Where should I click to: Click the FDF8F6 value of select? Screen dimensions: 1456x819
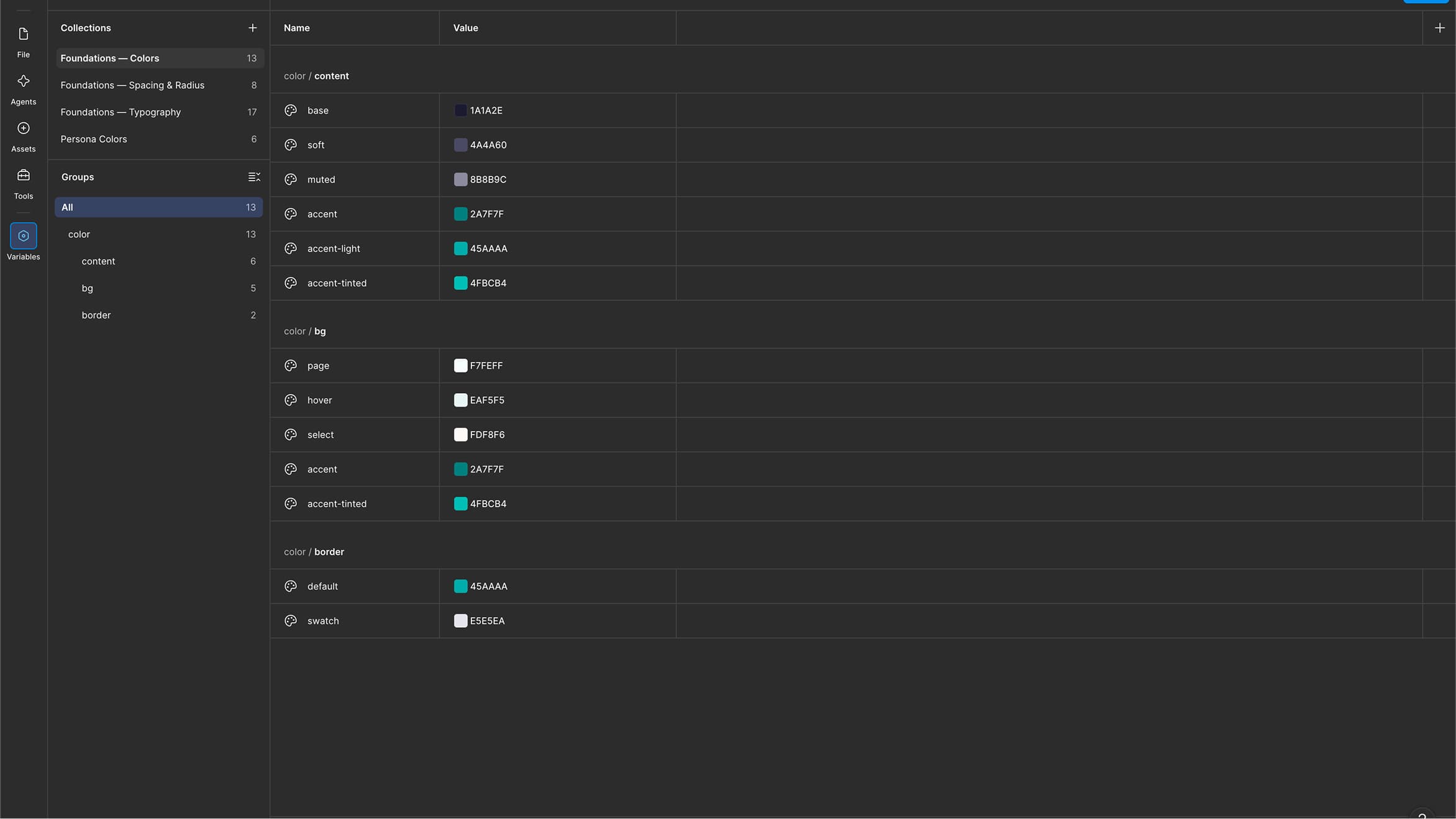coord(487,435)
